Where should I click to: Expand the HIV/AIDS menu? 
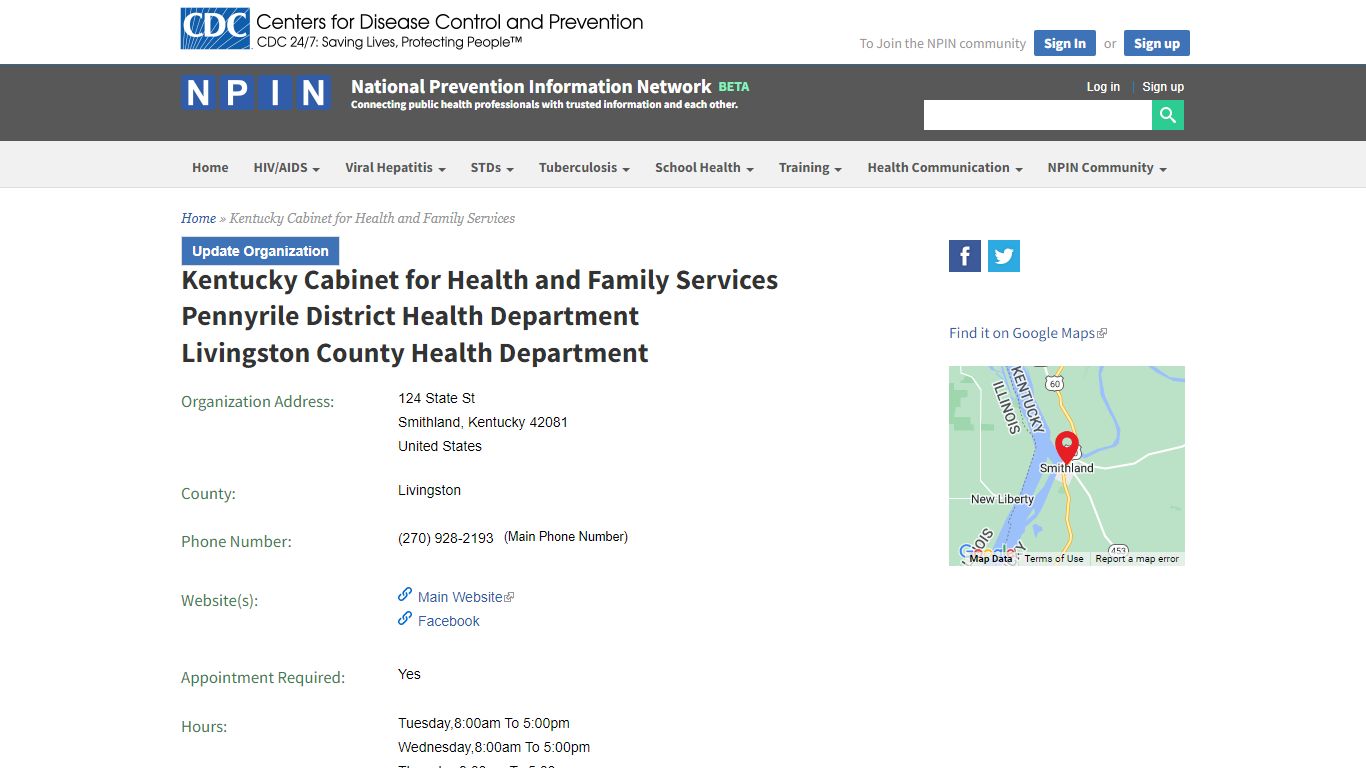[286, 168]
